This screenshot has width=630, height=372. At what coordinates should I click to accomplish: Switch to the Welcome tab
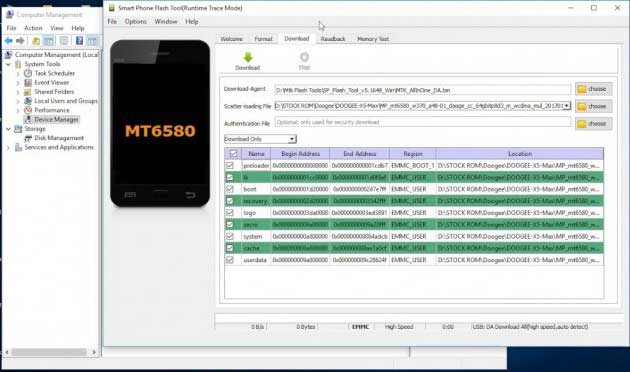click(x=231, y=39)
